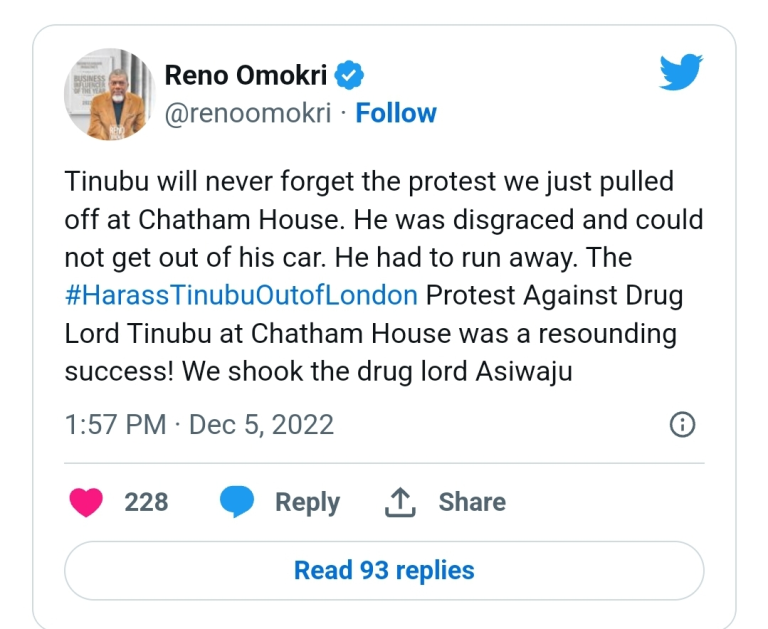Like the tweet with the heart icon

(87, 502)
